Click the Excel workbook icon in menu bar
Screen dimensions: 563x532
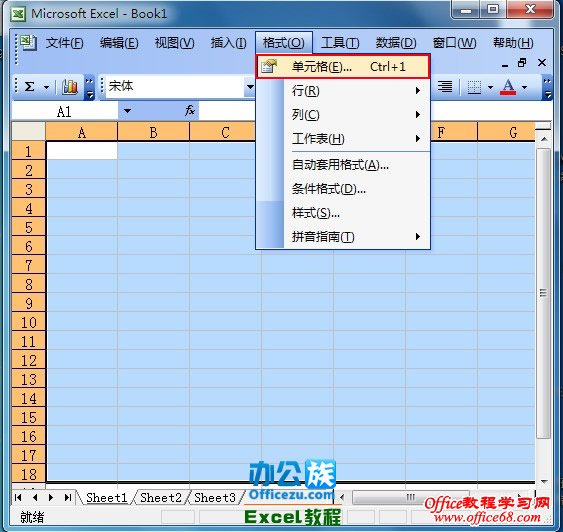pyautogui.click(x=27, y=42)
